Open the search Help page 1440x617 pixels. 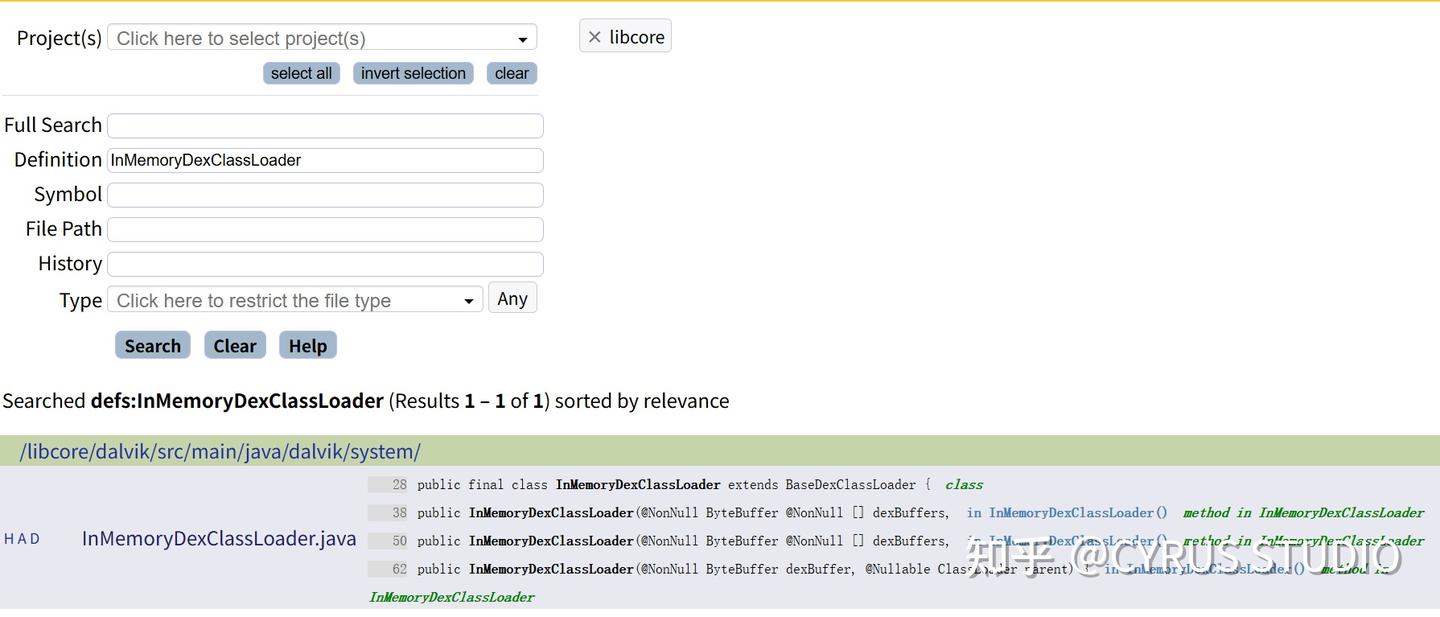[307, 345]
